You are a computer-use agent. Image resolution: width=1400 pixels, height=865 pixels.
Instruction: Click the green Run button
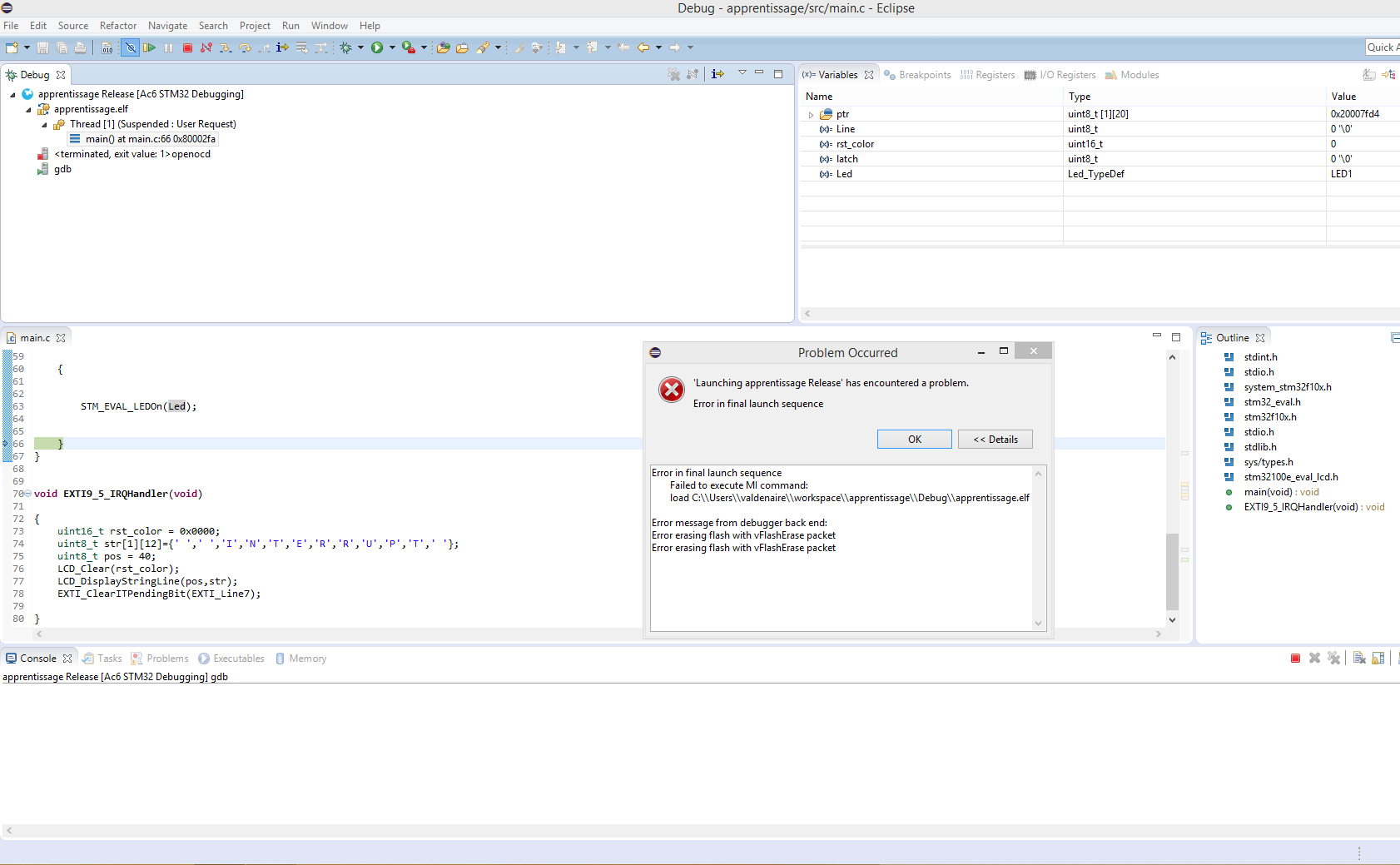point(377,48)
